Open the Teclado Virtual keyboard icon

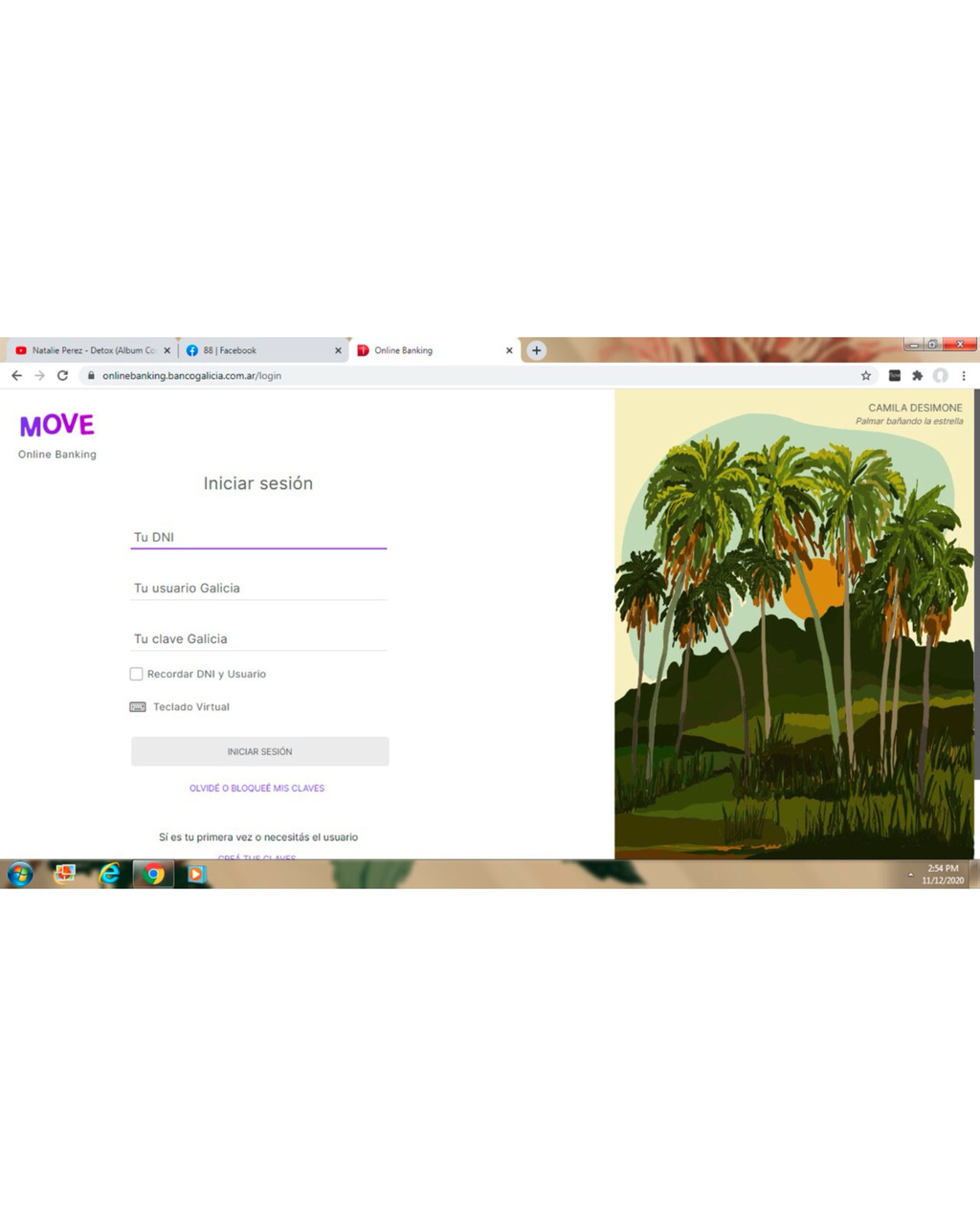(x=138, y=707)
